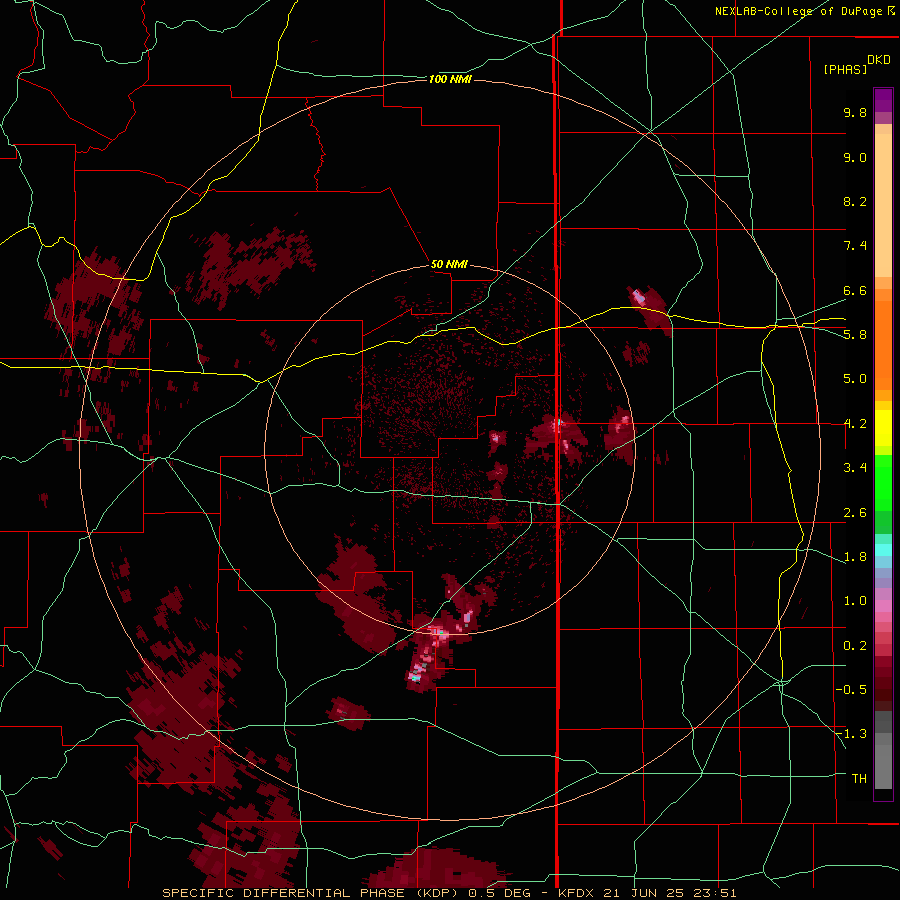Click the 50 NMI range ring label

pos(449,264)
